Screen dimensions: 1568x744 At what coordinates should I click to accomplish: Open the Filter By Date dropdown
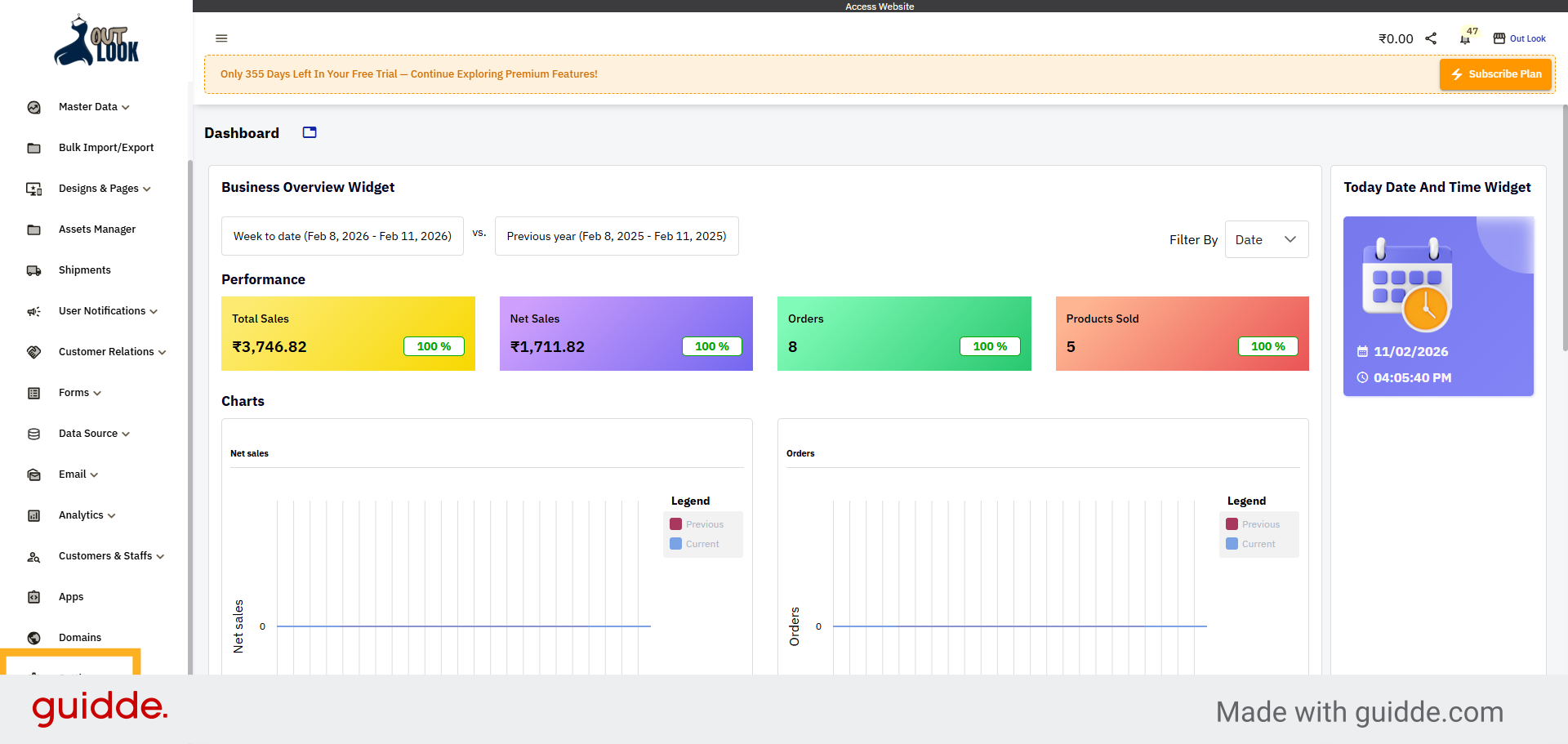tap(1266, 239)
